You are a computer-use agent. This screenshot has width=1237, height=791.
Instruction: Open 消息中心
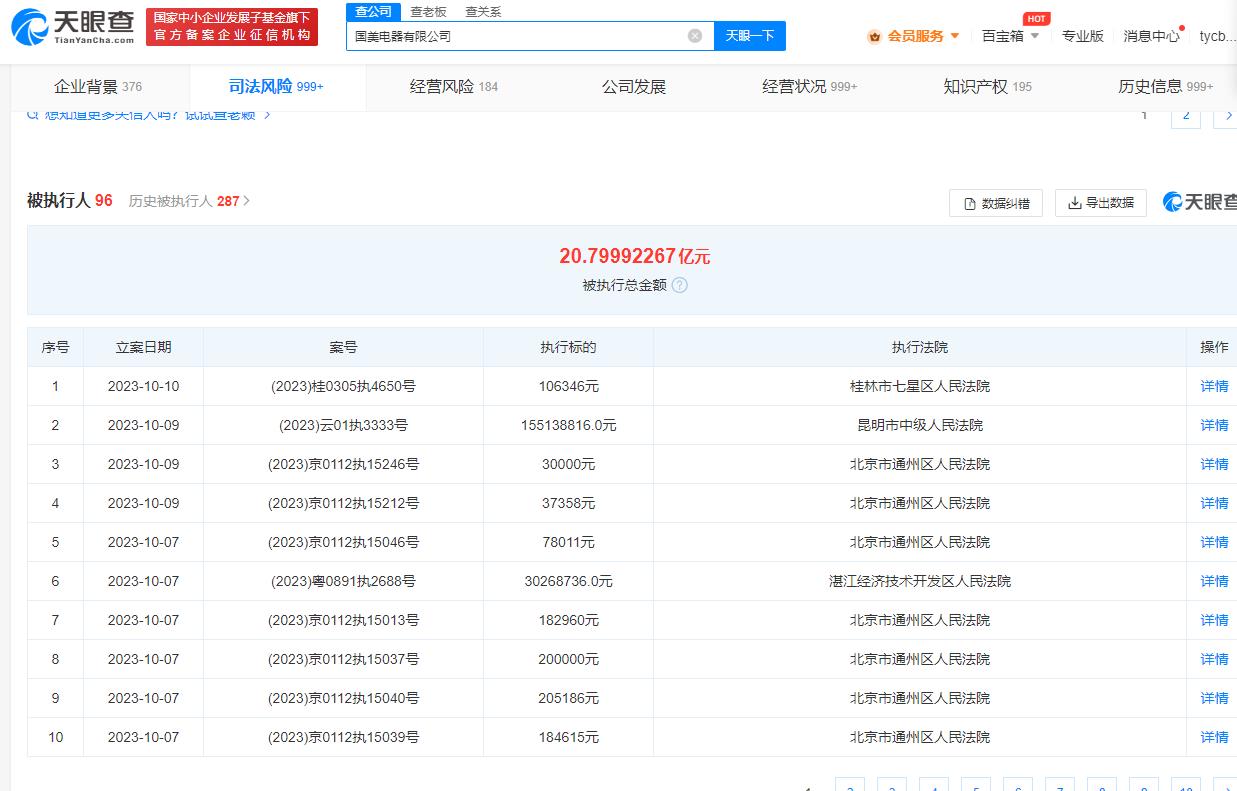click(1152, 36)
